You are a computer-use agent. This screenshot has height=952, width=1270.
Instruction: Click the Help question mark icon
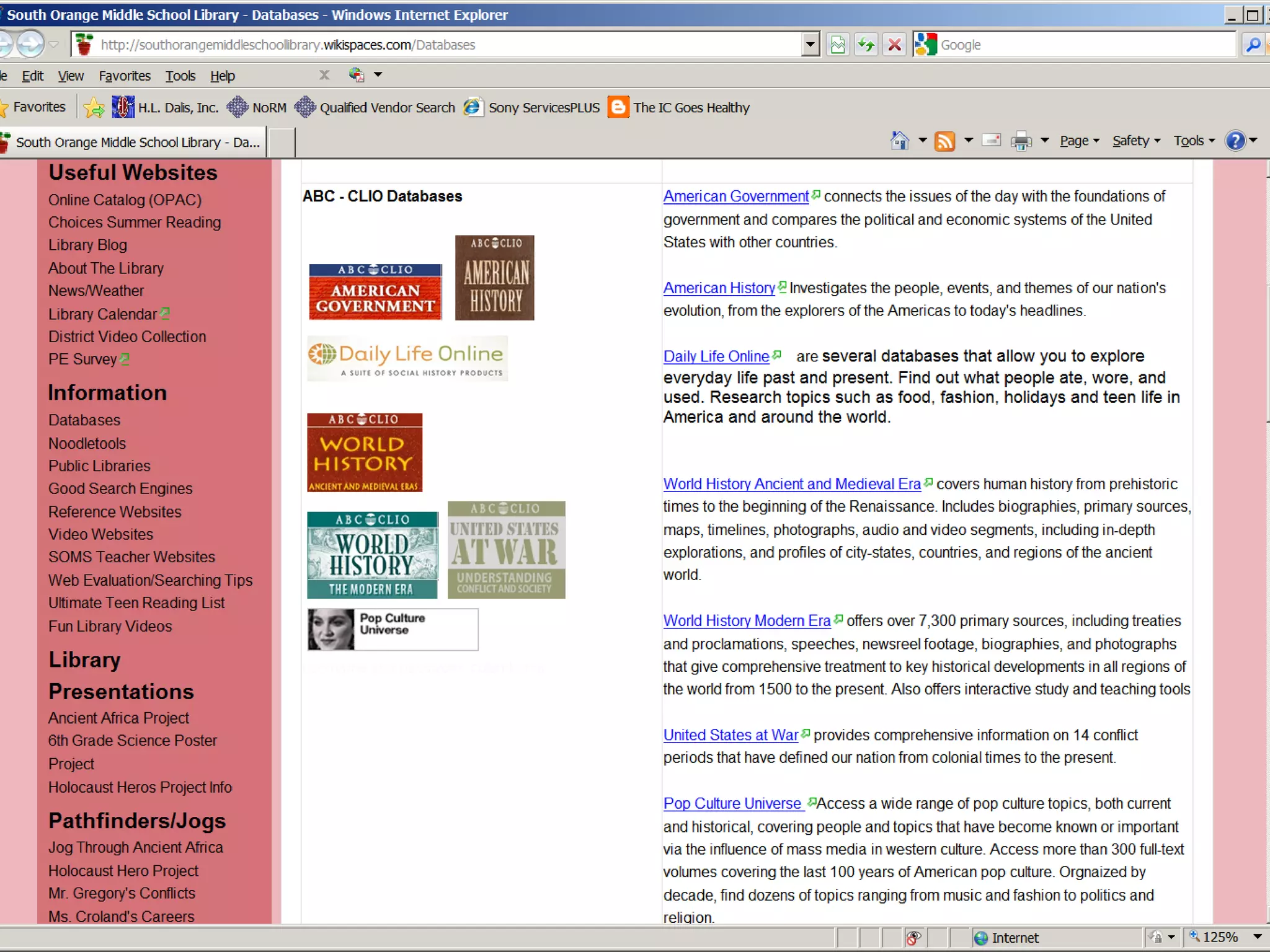(x=1235, y=141)
